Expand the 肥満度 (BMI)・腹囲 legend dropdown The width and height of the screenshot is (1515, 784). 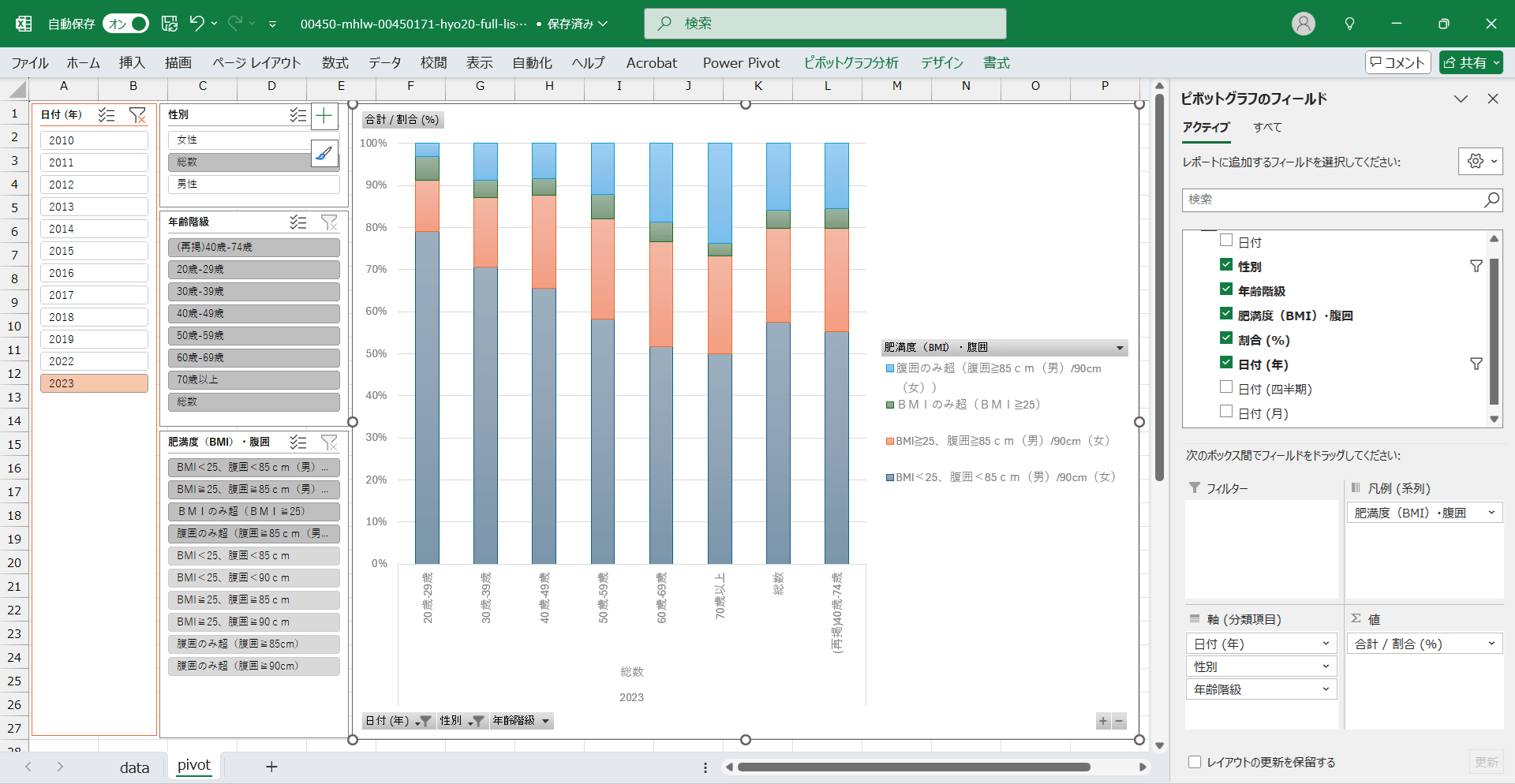point(1119,348)
